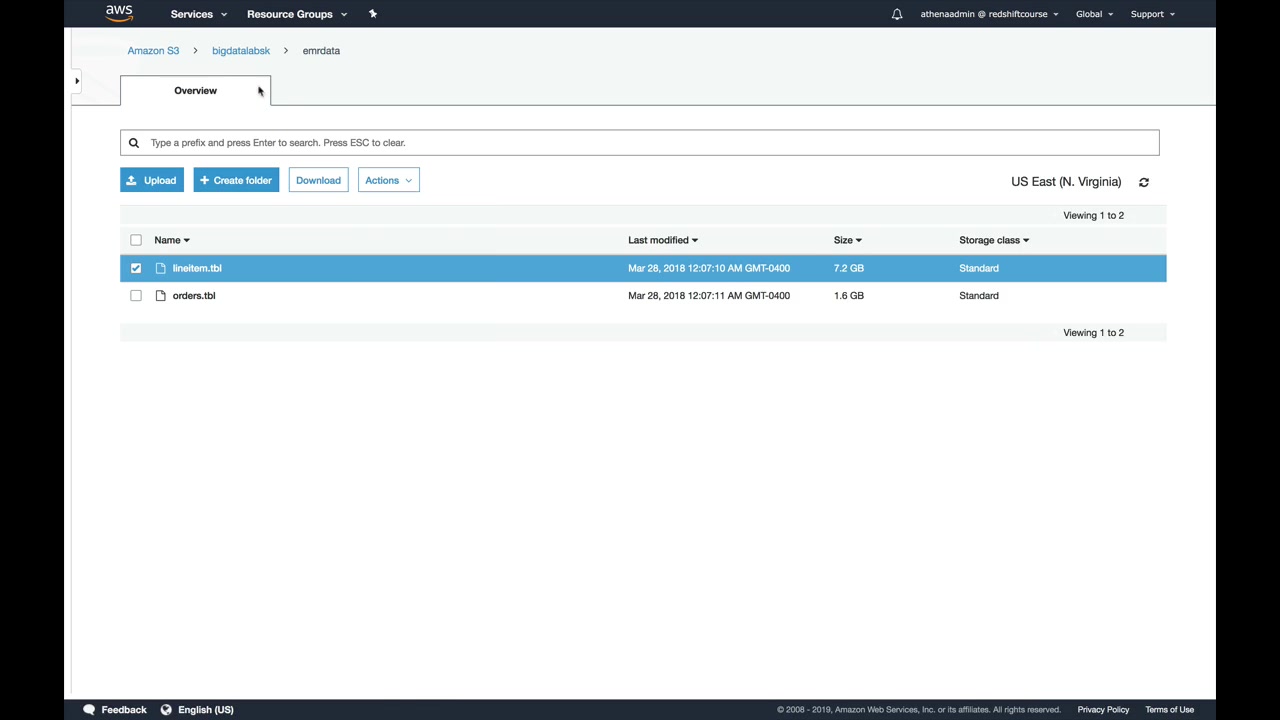Click lineitem.tbl last modified date
Screen dimensions: 1280x720
(x=709, y=268)
